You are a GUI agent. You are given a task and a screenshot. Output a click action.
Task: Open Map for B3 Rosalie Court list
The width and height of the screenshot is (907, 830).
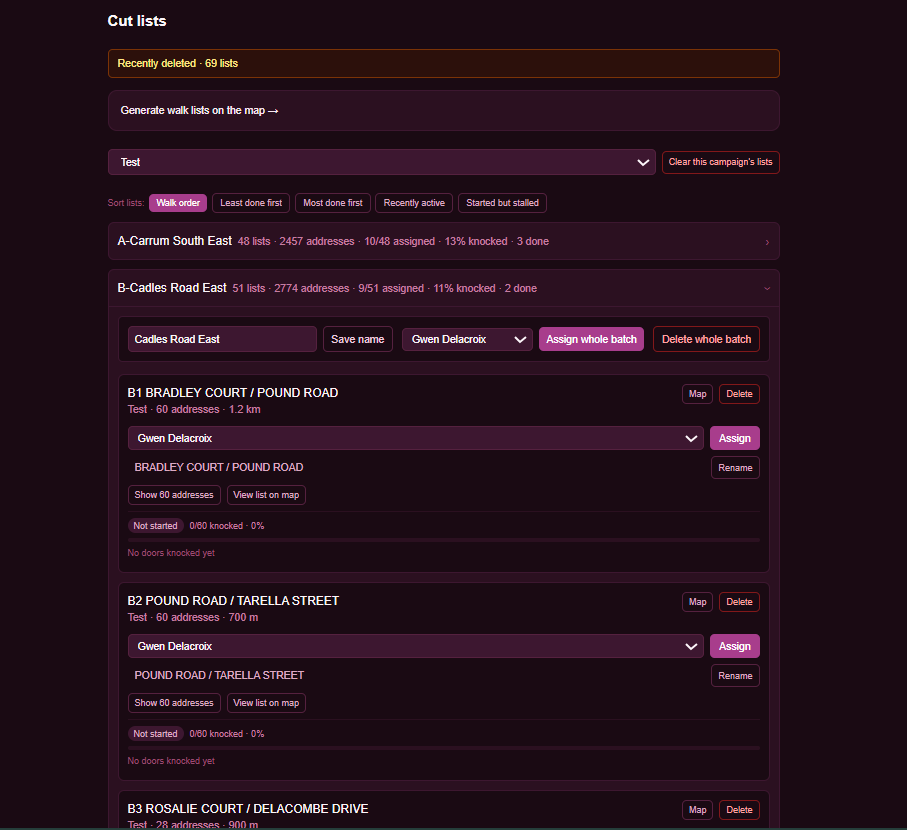coord(698,810)
